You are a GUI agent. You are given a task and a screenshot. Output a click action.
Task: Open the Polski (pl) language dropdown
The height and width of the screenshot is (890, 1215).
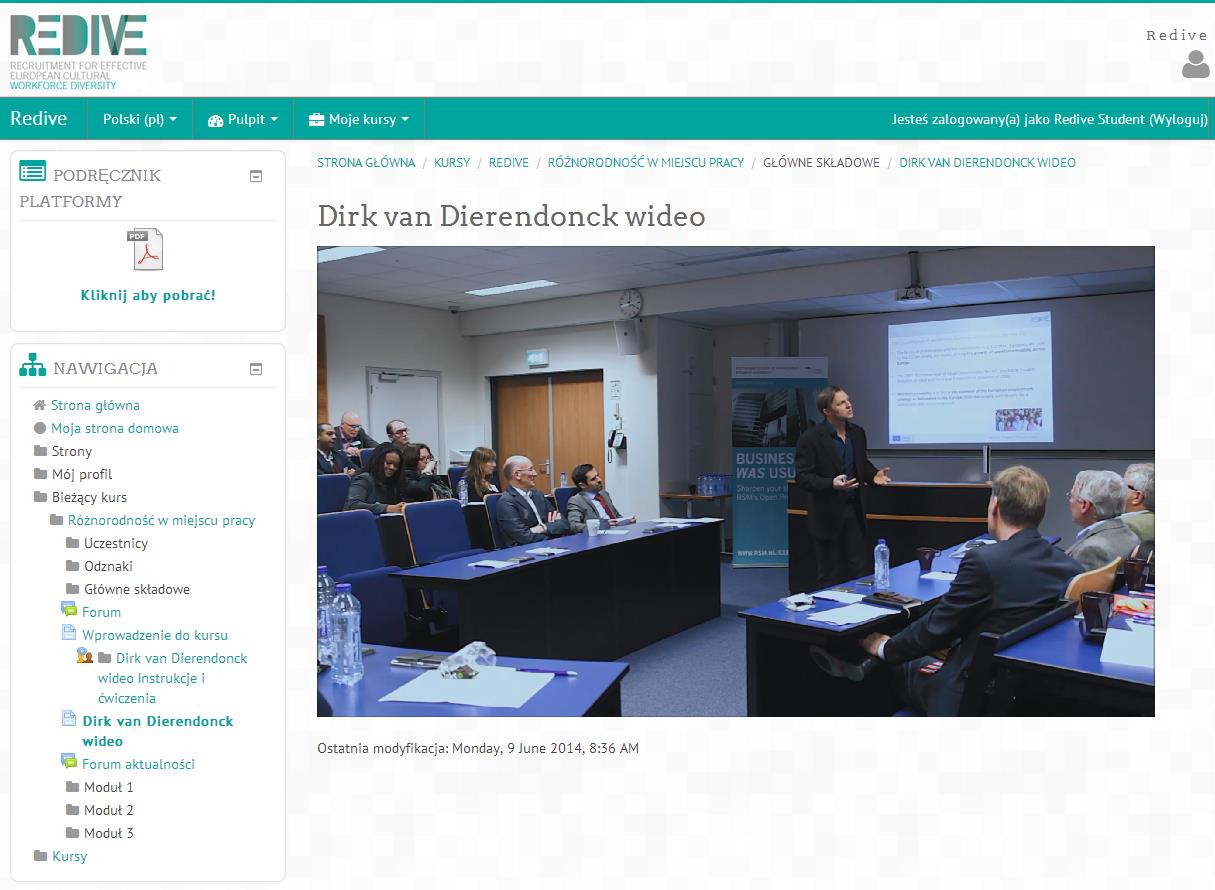140,119
